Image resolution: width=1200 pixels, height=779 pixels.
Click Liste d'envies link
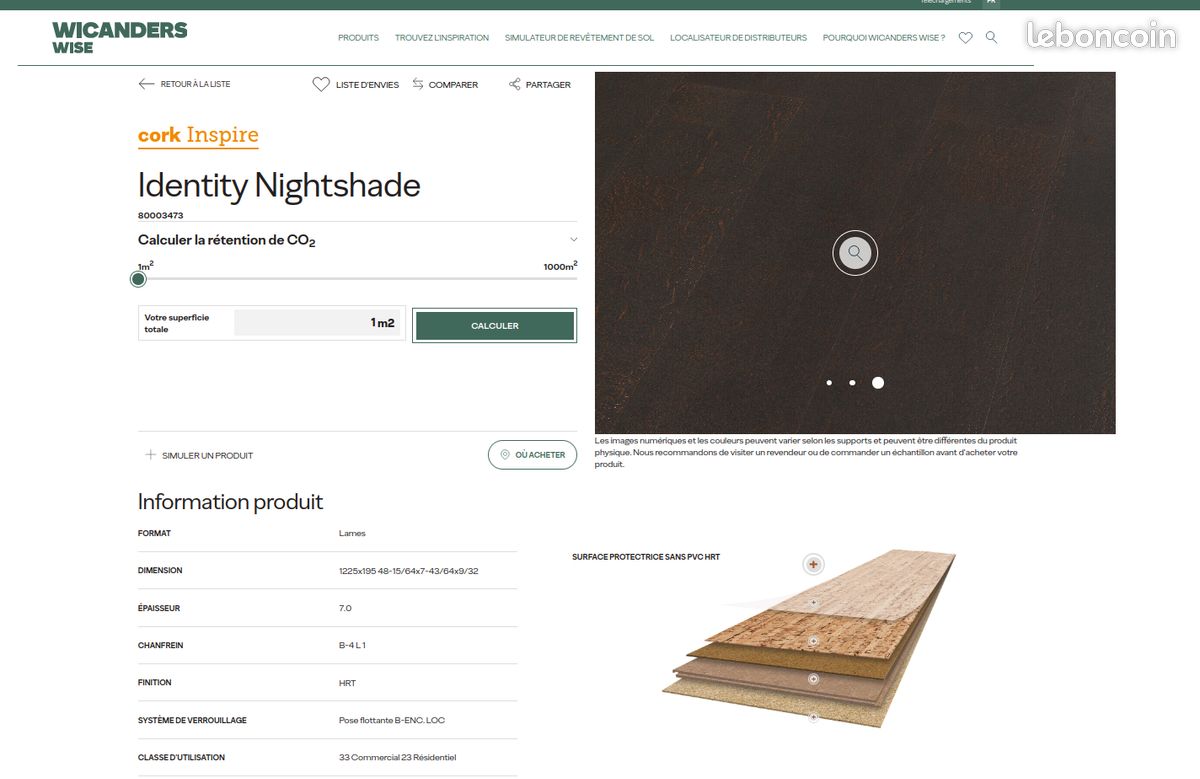367,85
